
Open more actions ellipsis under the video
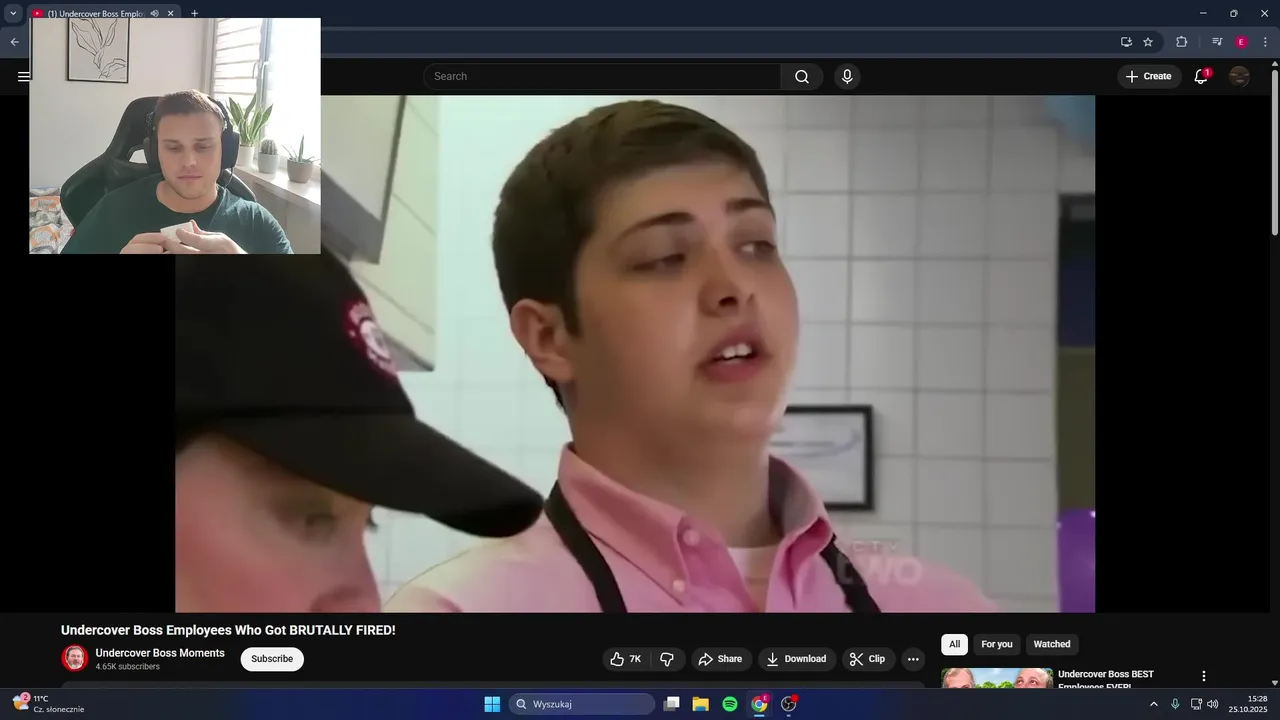[913, 659]
